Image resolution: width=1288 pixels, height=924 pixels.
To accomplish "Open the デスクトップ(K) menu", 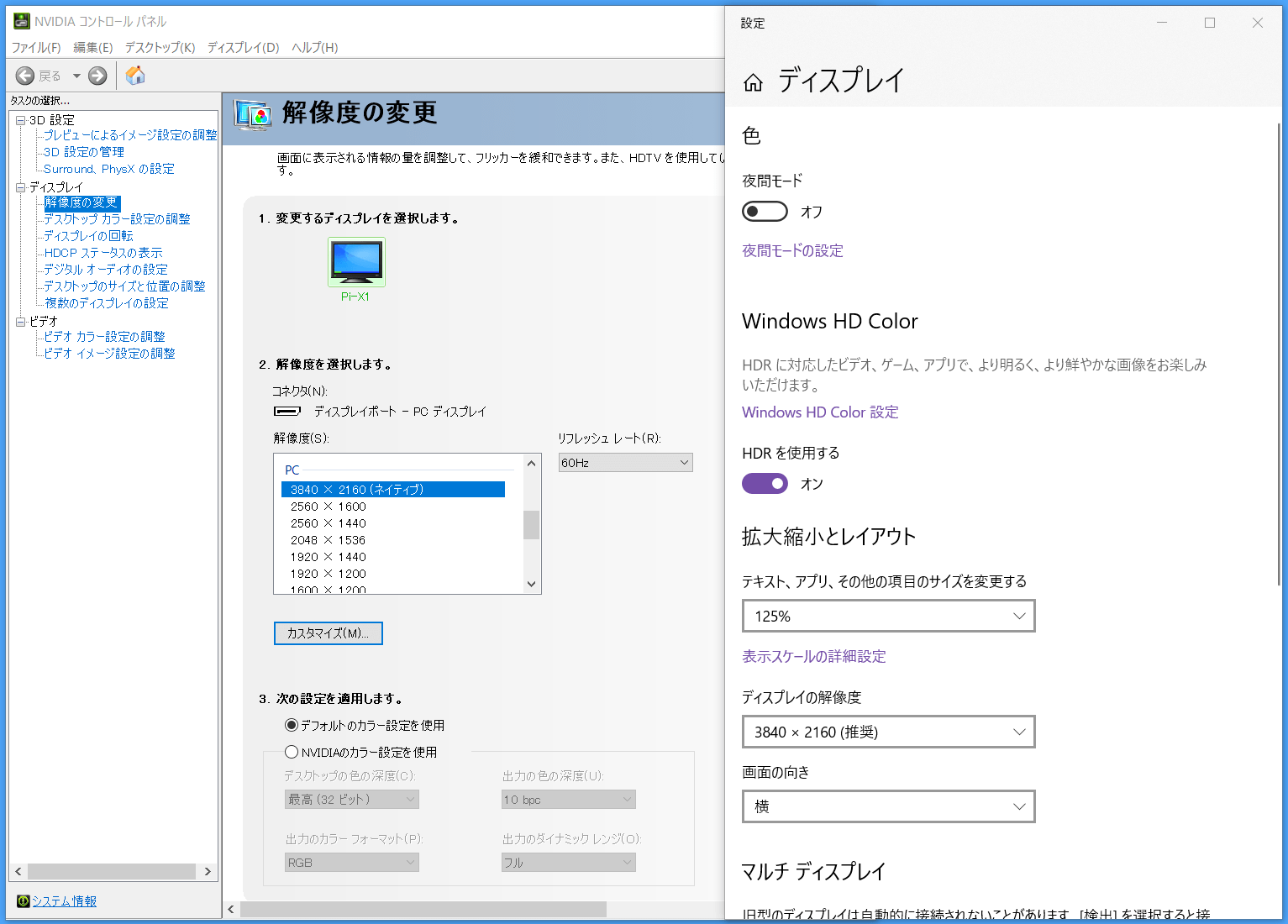I will click(160, 47).
